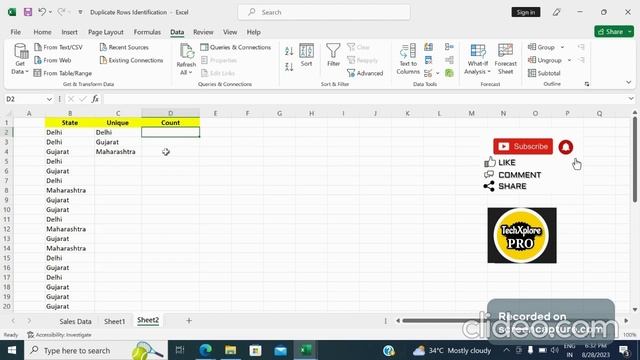Open Microsoft Edge from the taskbar
This screenshot has width=640, height=360.
[205, 350]
